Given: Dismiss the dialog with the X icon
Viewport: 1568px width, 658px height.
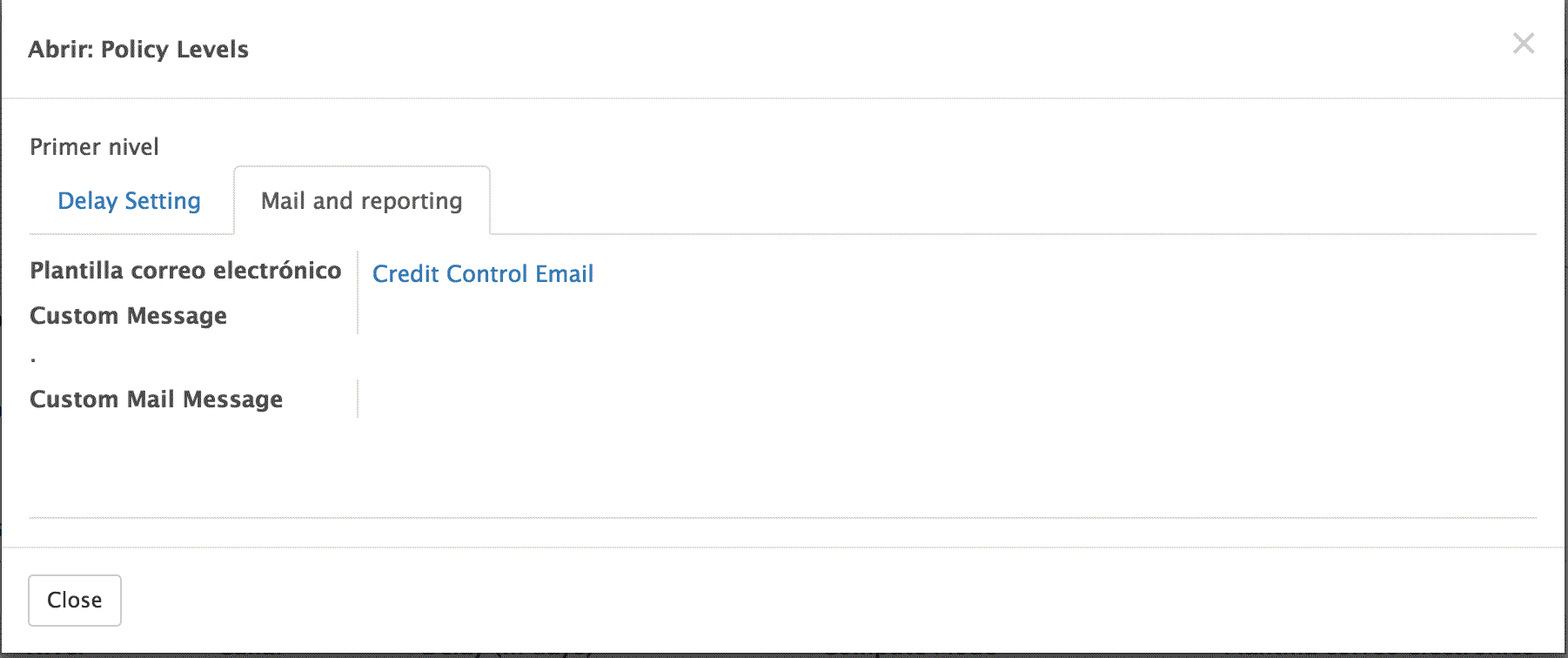Looking at the screenshot, I should (1523, 44).
